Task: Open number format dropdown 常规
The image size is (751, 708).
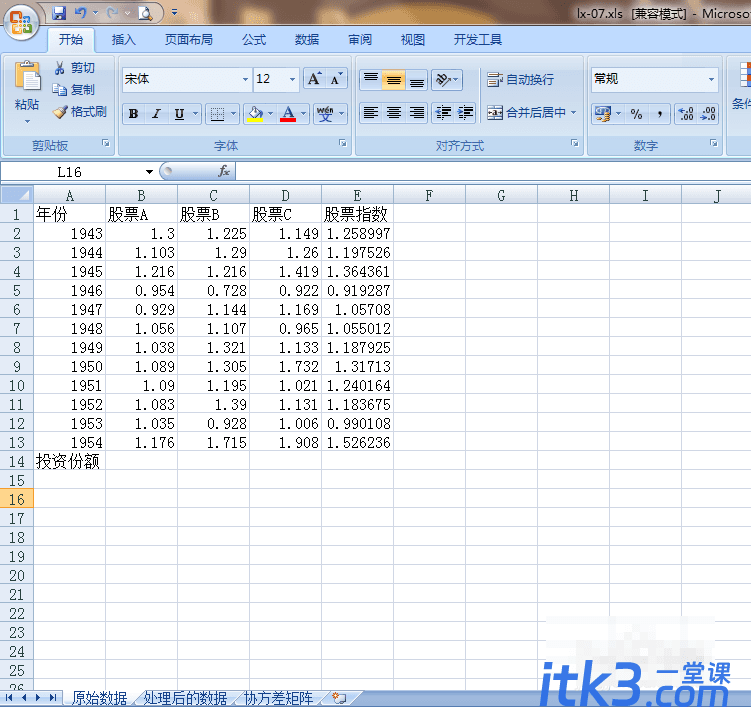Action: 711,79
